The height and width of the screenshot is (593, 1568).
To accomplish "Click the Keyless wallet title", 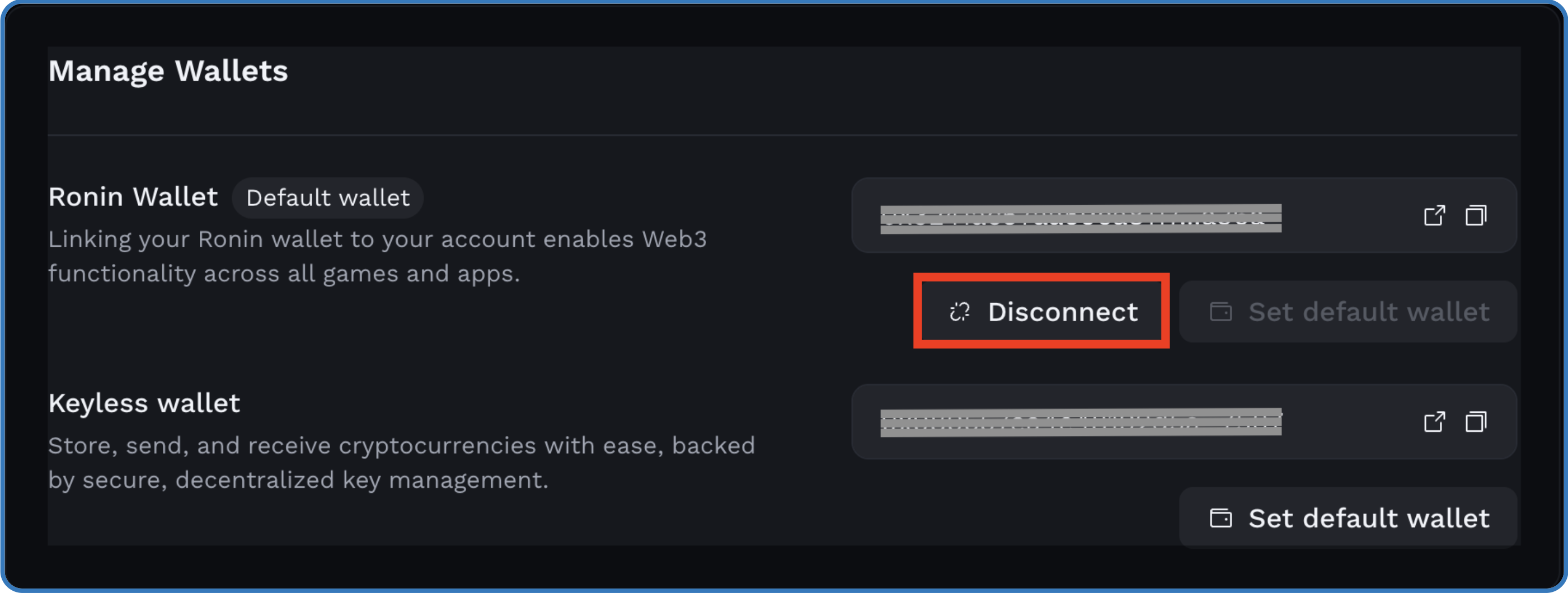I will click(144, 403).
